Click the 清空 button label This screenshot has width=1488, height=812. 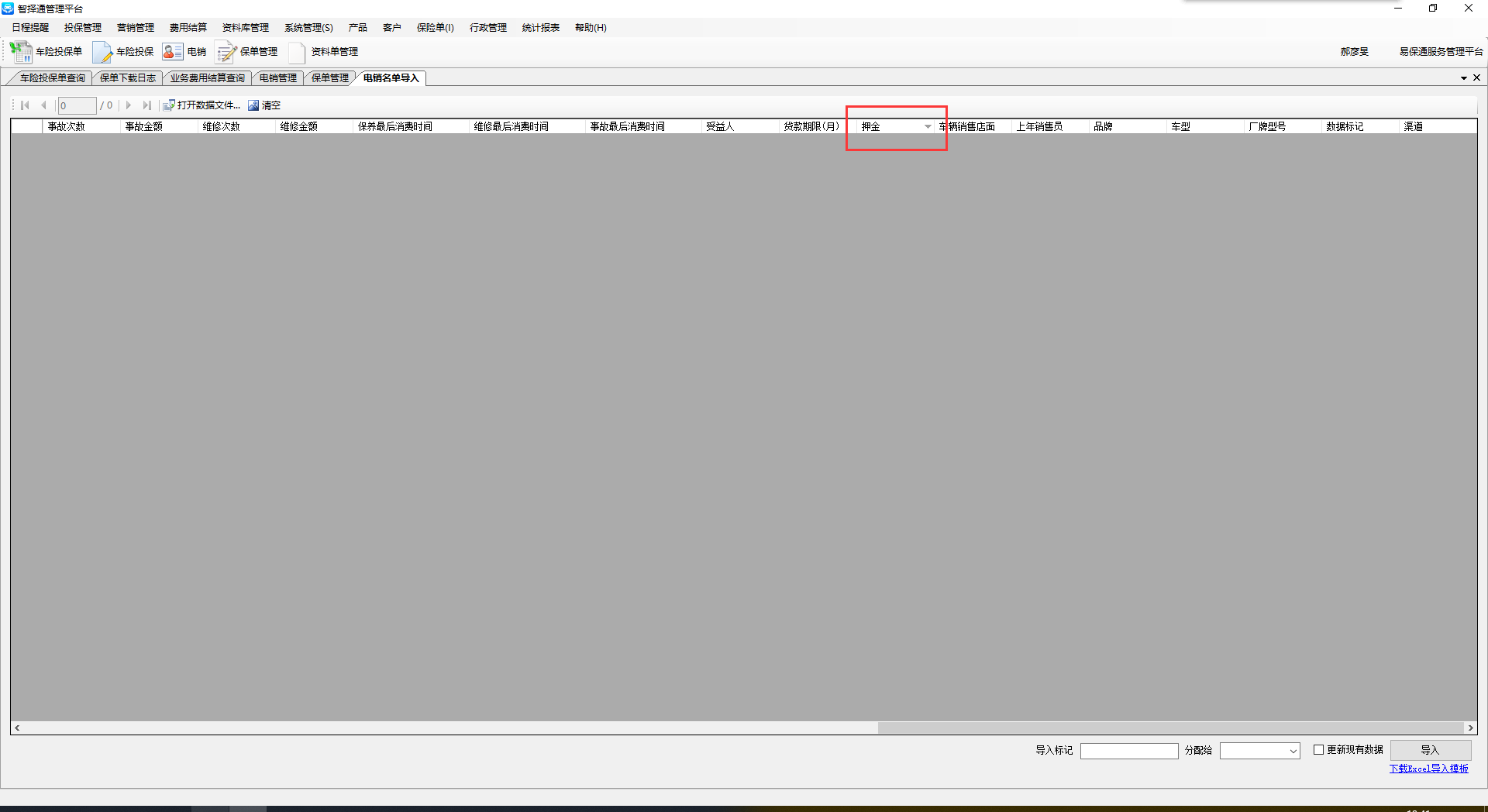[271, 105]
